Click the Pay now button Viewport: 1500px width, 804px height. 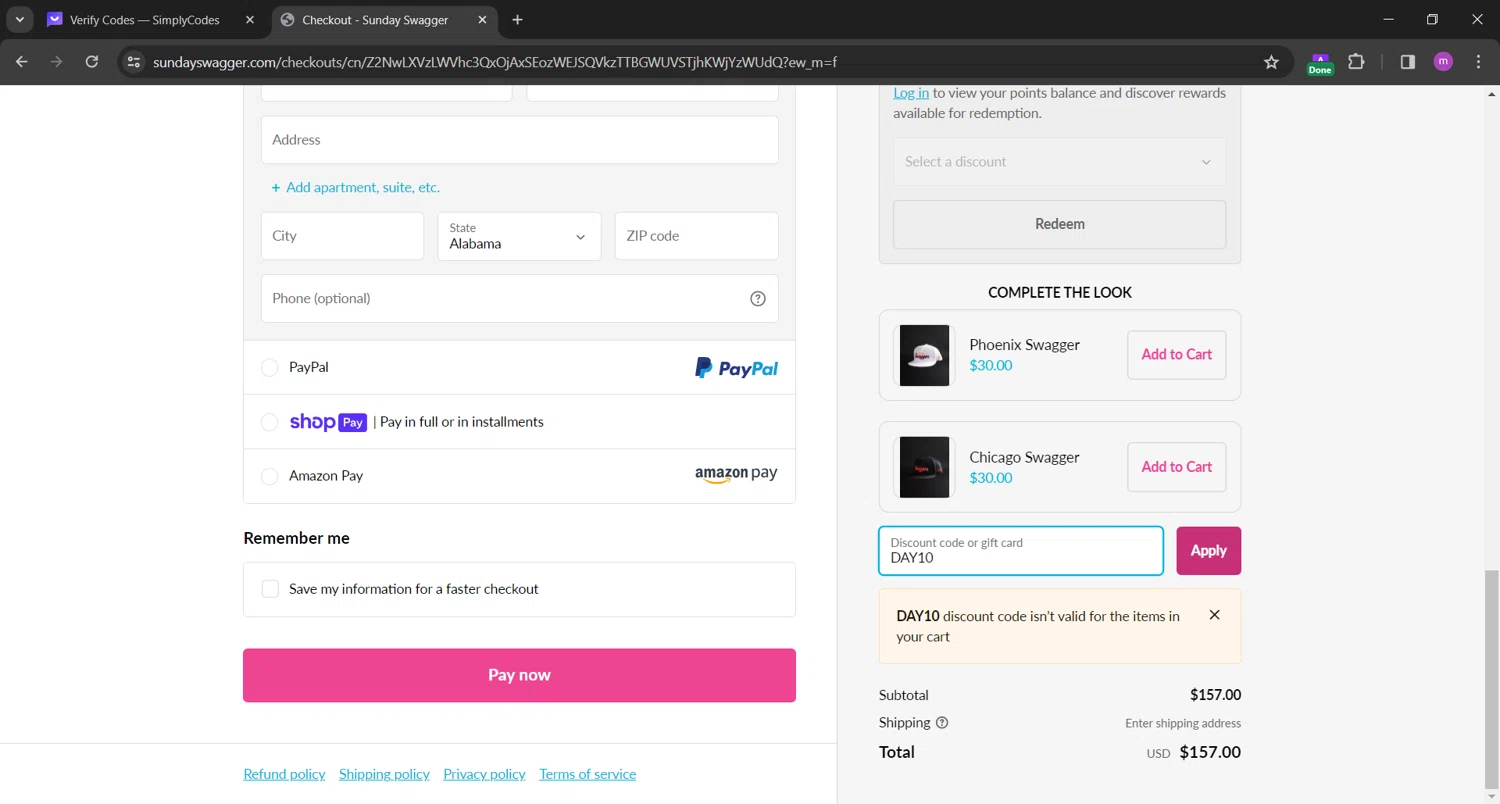click(519, 675)
